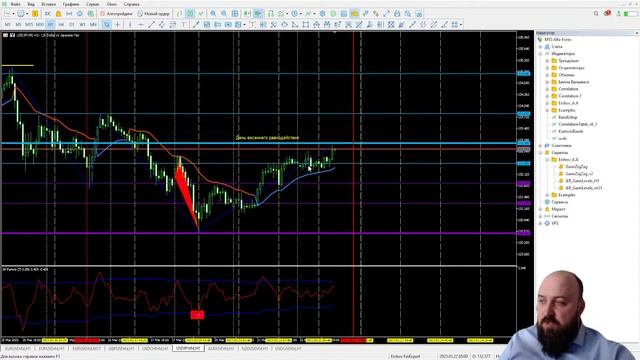The height and width of the screenshot is (360, 640).
Task: Open the Справка menu
Action: [x=131, y=4]
